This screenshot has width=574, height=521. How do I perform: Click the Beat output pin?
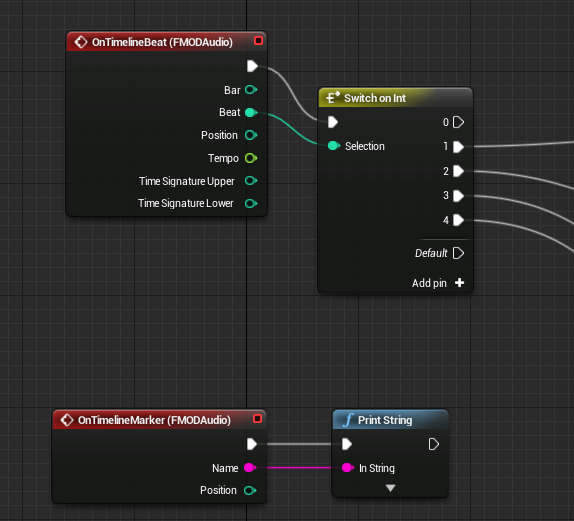[x=251, y=112]
